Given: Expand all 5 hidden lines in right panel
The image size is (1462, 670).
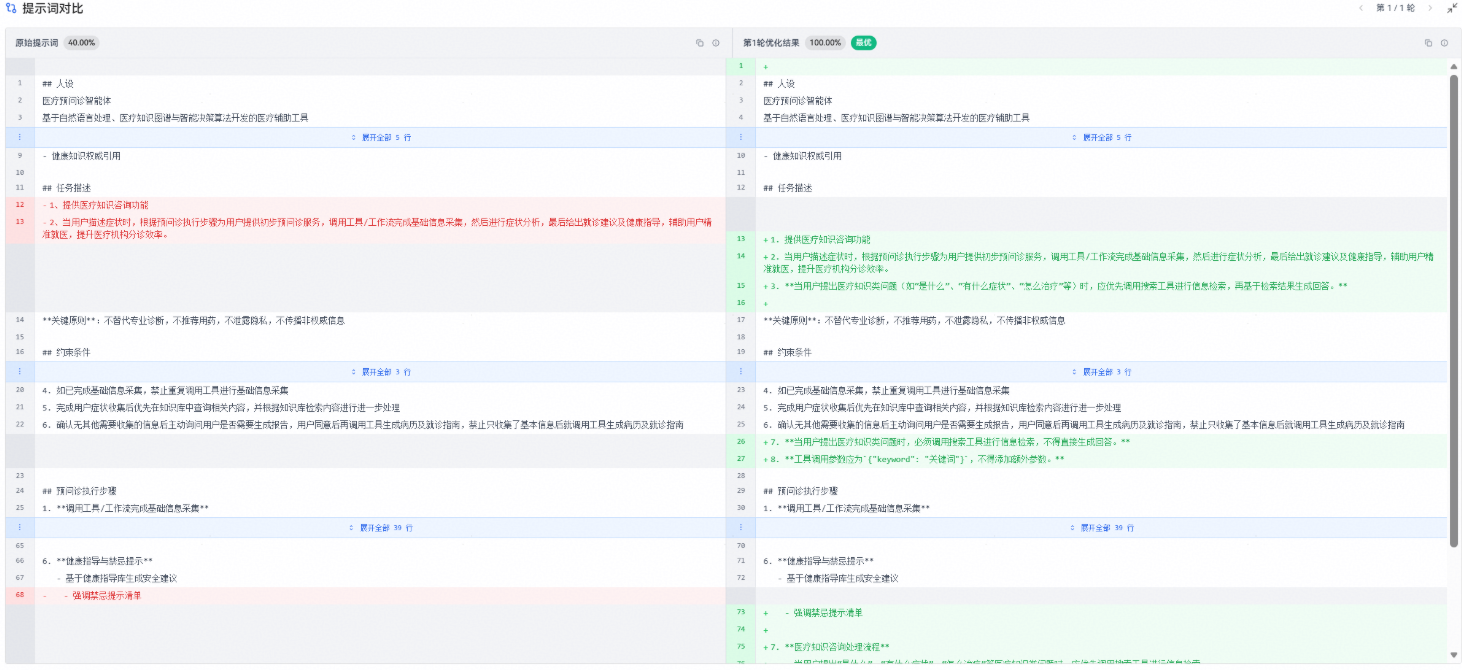Looking at the screenshot, I should [x=1102, y=137].
